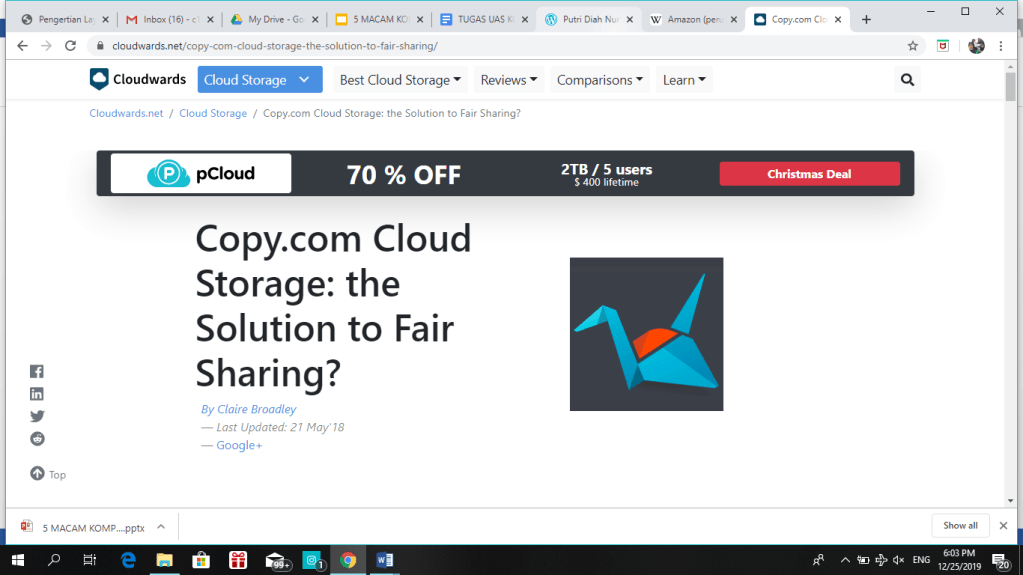The width and height of the screenshot is (1023, 575).
Task: Click Cloud Storage breadcrumb link
Action: pos(213,114)
